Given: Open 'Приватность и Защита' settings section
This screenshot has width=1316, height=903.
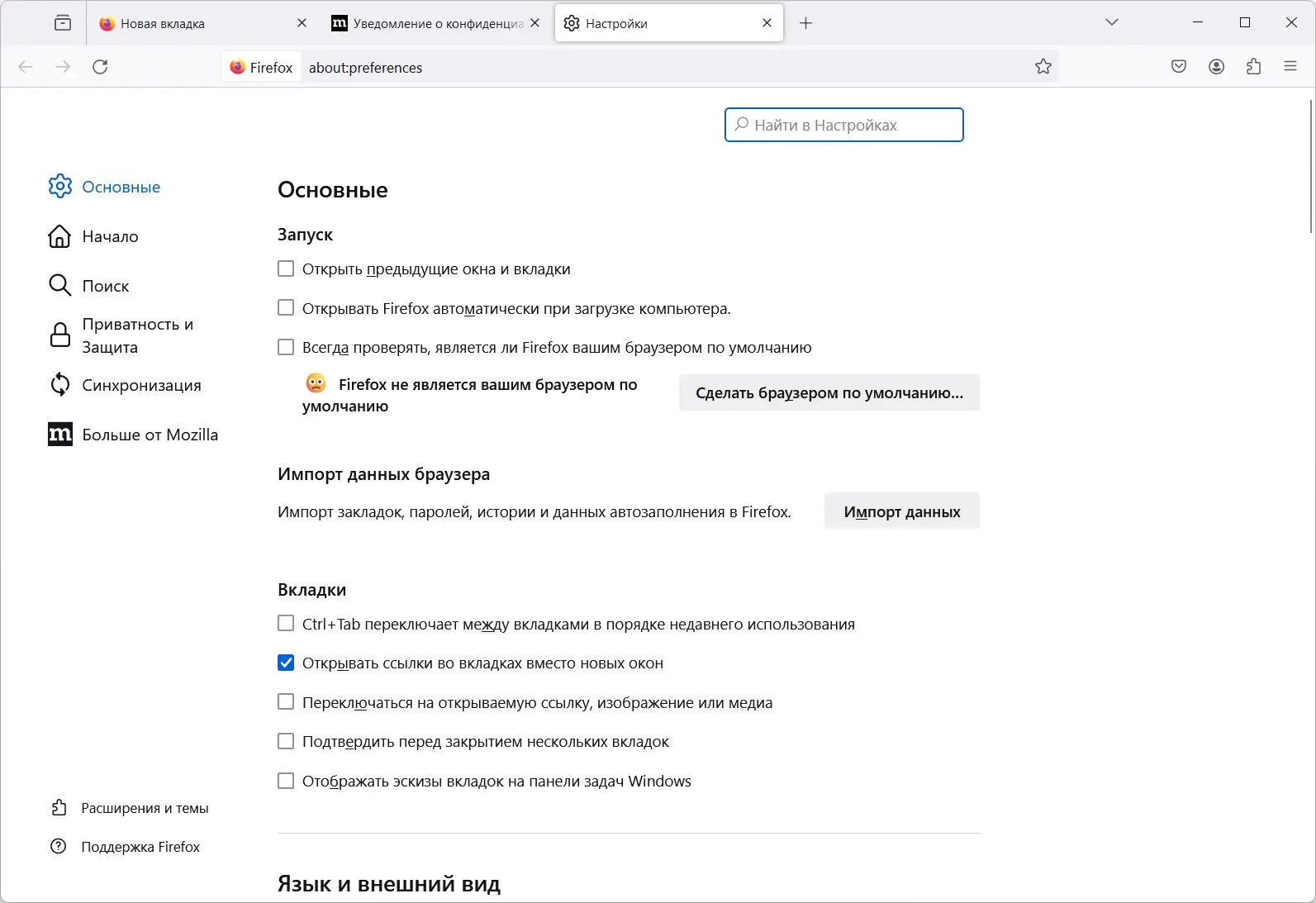Looking at the screenshot, I should pos(137,335).
